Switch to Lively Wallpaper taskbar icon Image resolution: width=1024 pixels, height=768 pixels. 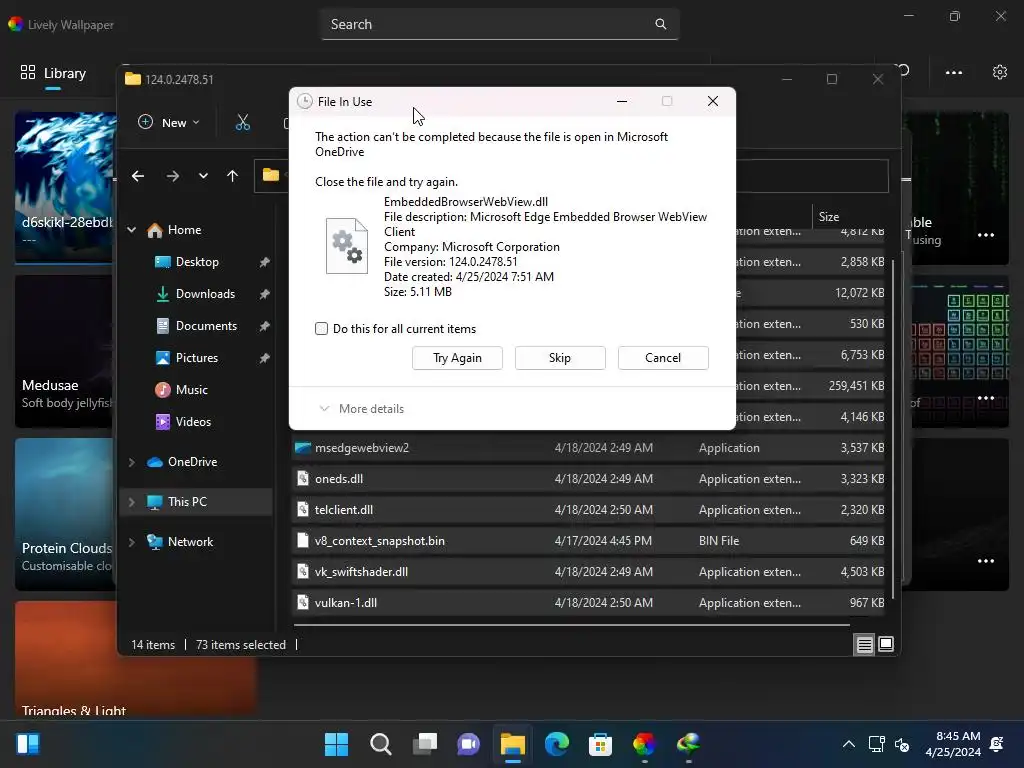click(x=644, y=744)
